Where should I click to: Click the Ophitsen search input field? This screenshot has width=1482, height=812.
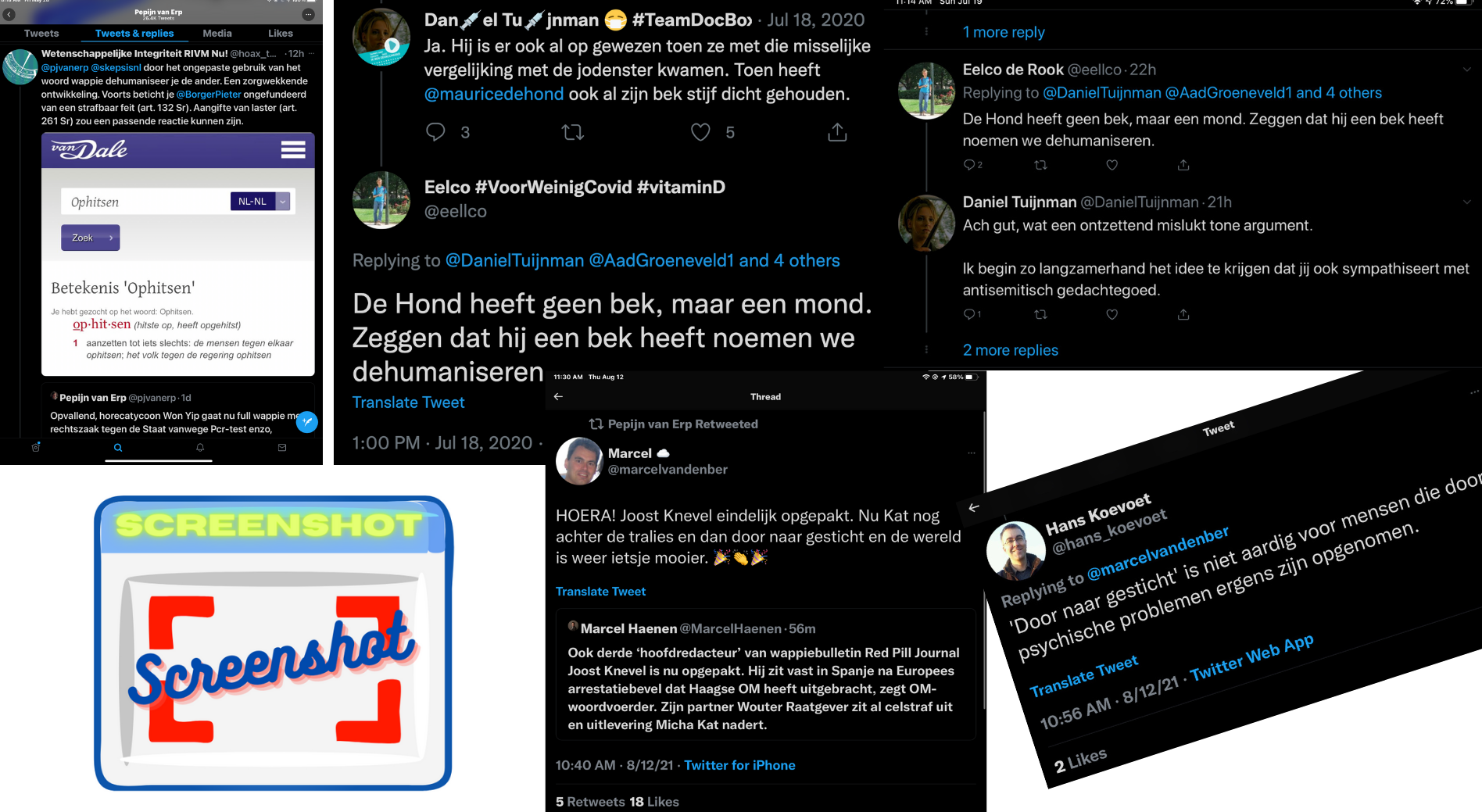point(145,202)
